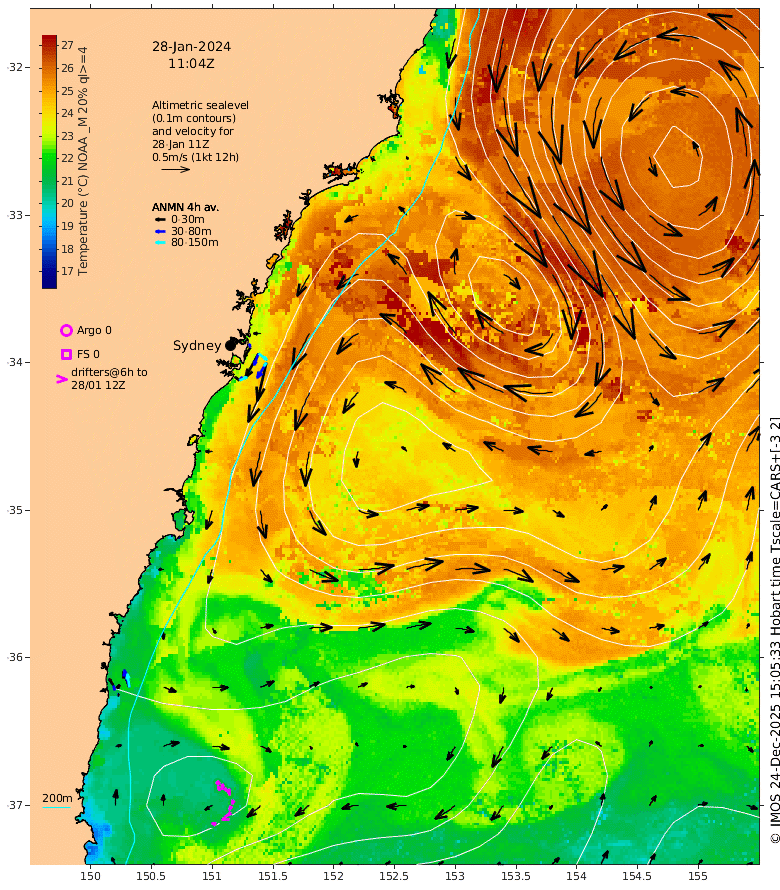Click the '0.5m/s (1kt 12h)' text
The width and height of the screenshot is (780, 890).
[x=195, y=157]
